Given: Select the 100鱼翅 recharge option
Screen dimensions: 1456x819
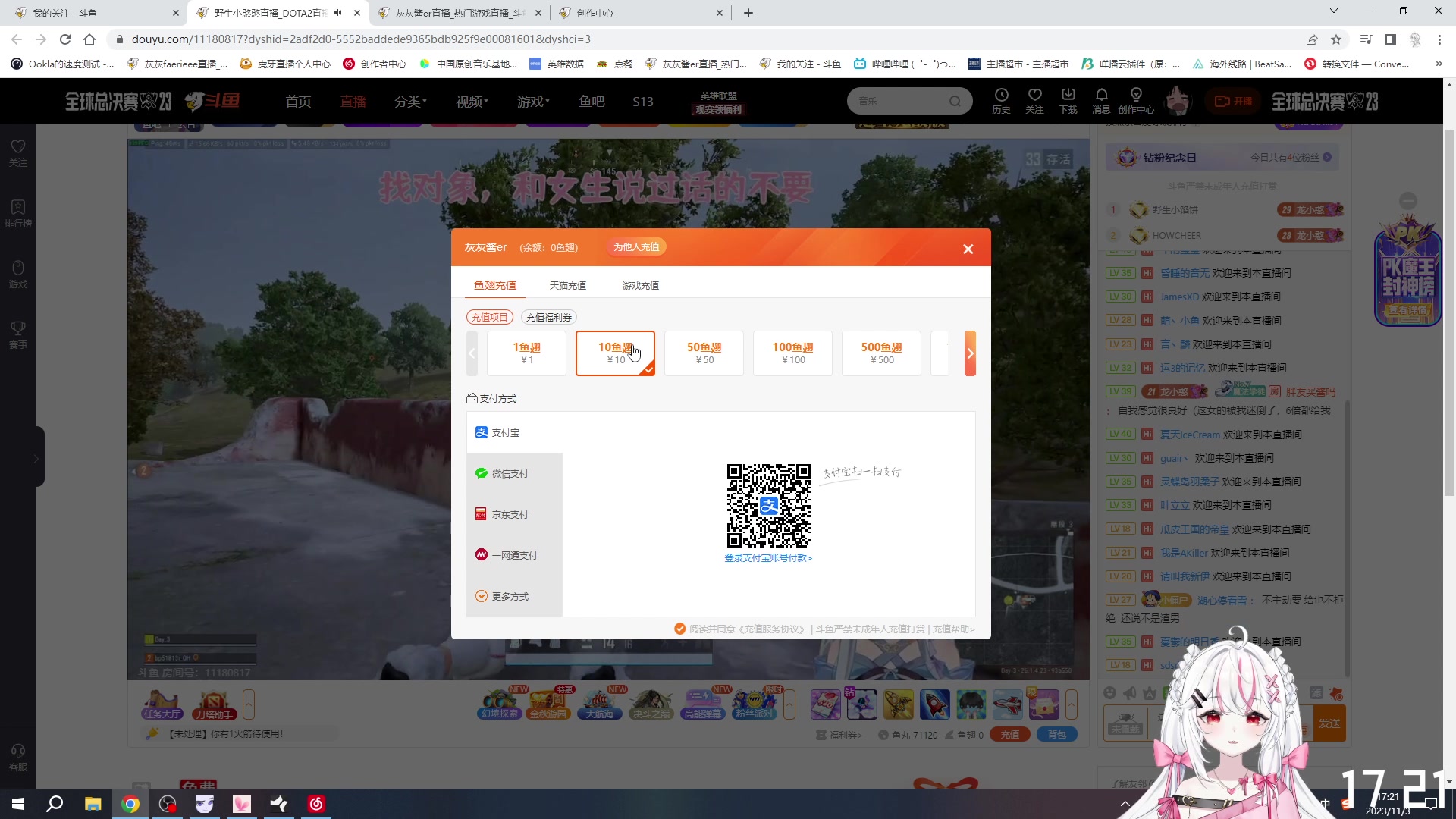Looking at the screenshot, I should point(792,353).
